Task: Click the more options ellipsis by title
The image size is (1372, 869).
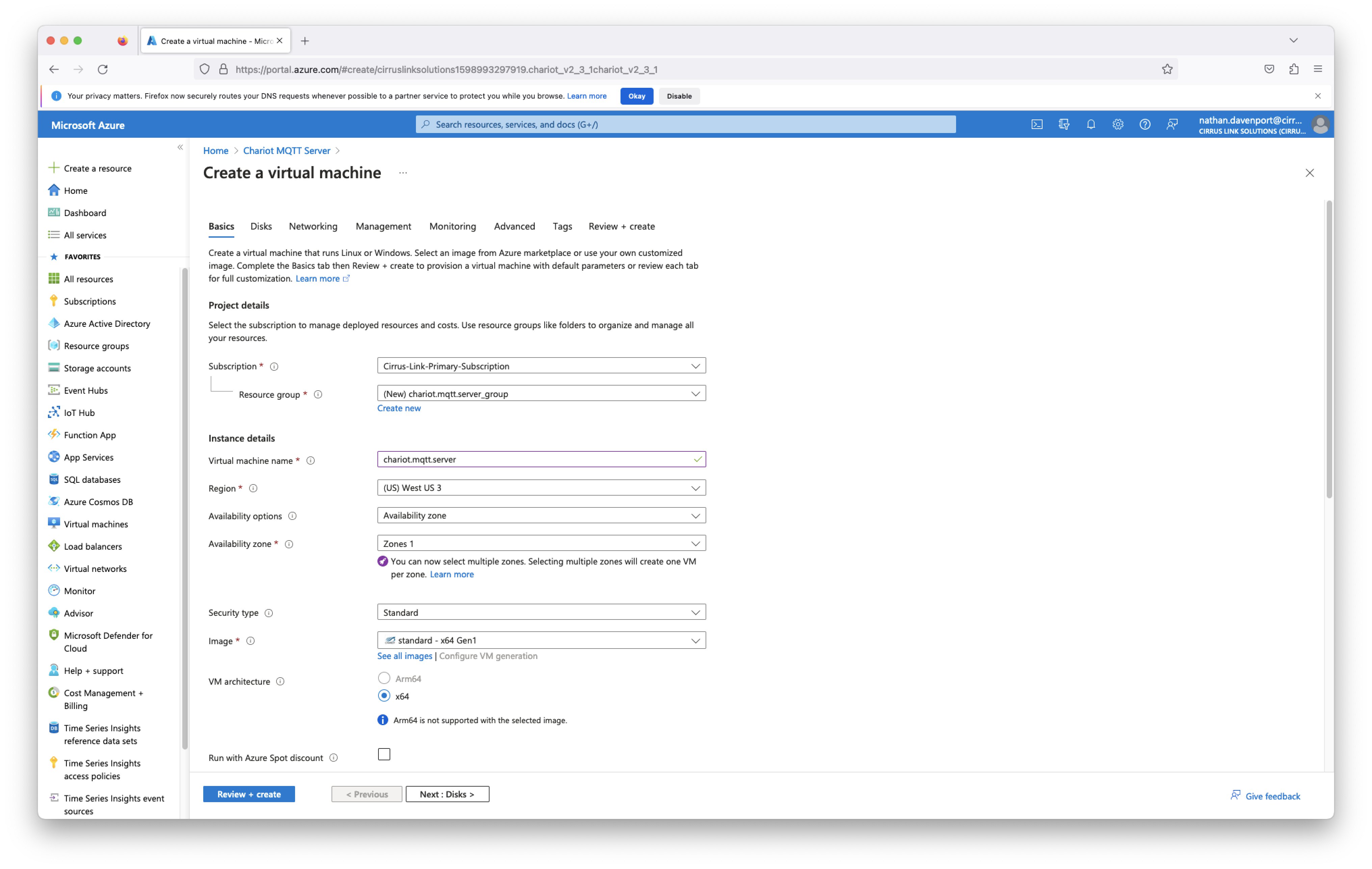Action: click(403, 173)
